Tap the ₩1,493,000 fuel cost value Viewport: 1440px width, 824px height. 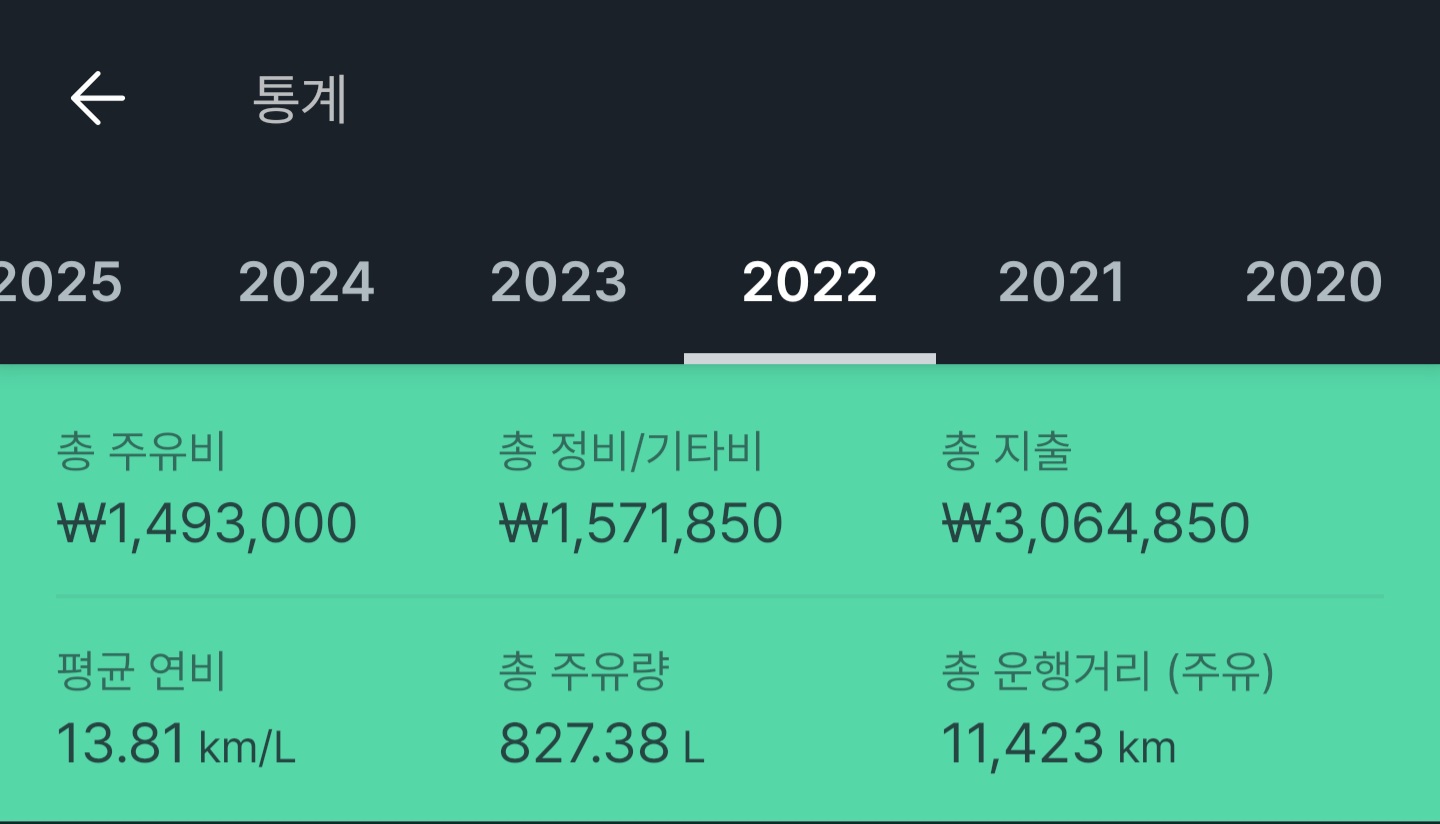(x=206, y=523)
